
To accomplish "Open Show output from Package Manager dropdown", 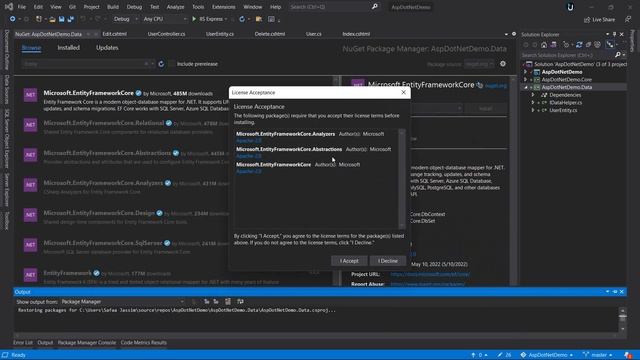I will (x=122, y=302).
